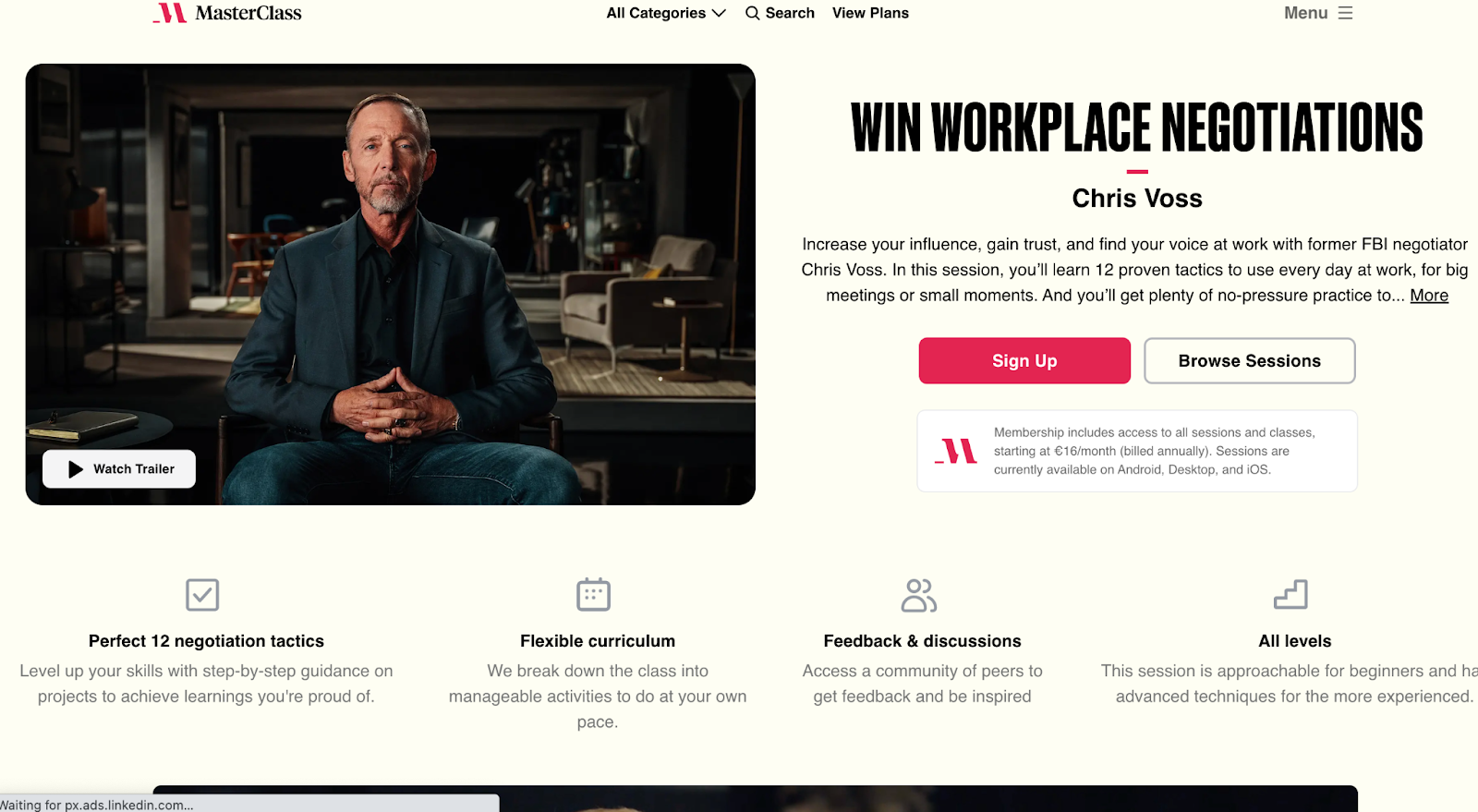
Task: Click the MasterClass logo in header
Action: tap(227, 13)
